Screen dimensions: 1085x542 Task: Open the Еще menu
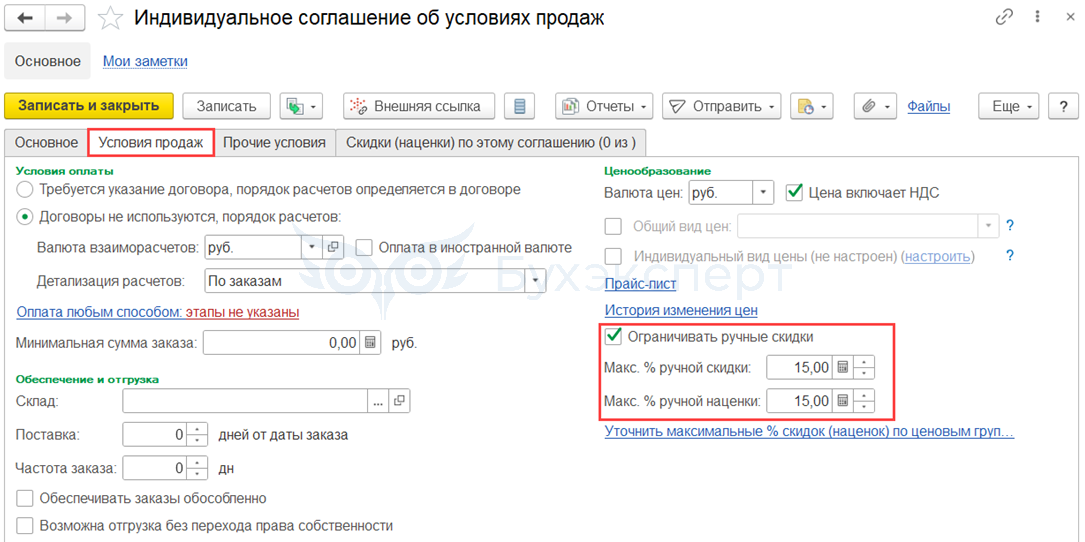1008,107
